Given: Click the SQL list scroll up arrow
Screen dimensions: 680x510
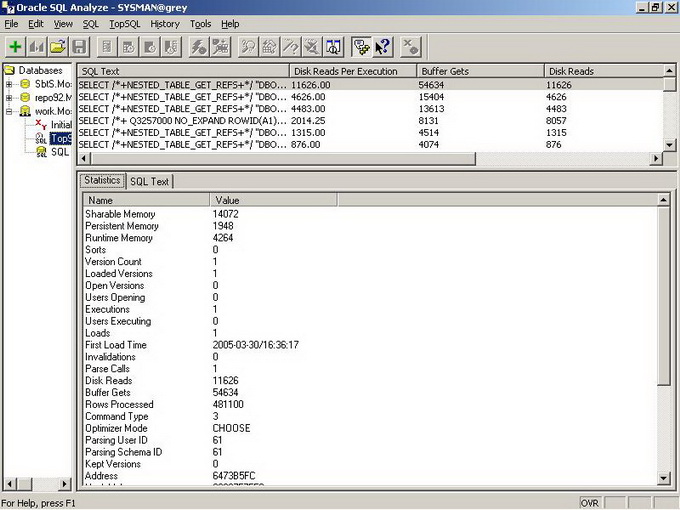Looking at the screenshot, I should click(670, 71).
